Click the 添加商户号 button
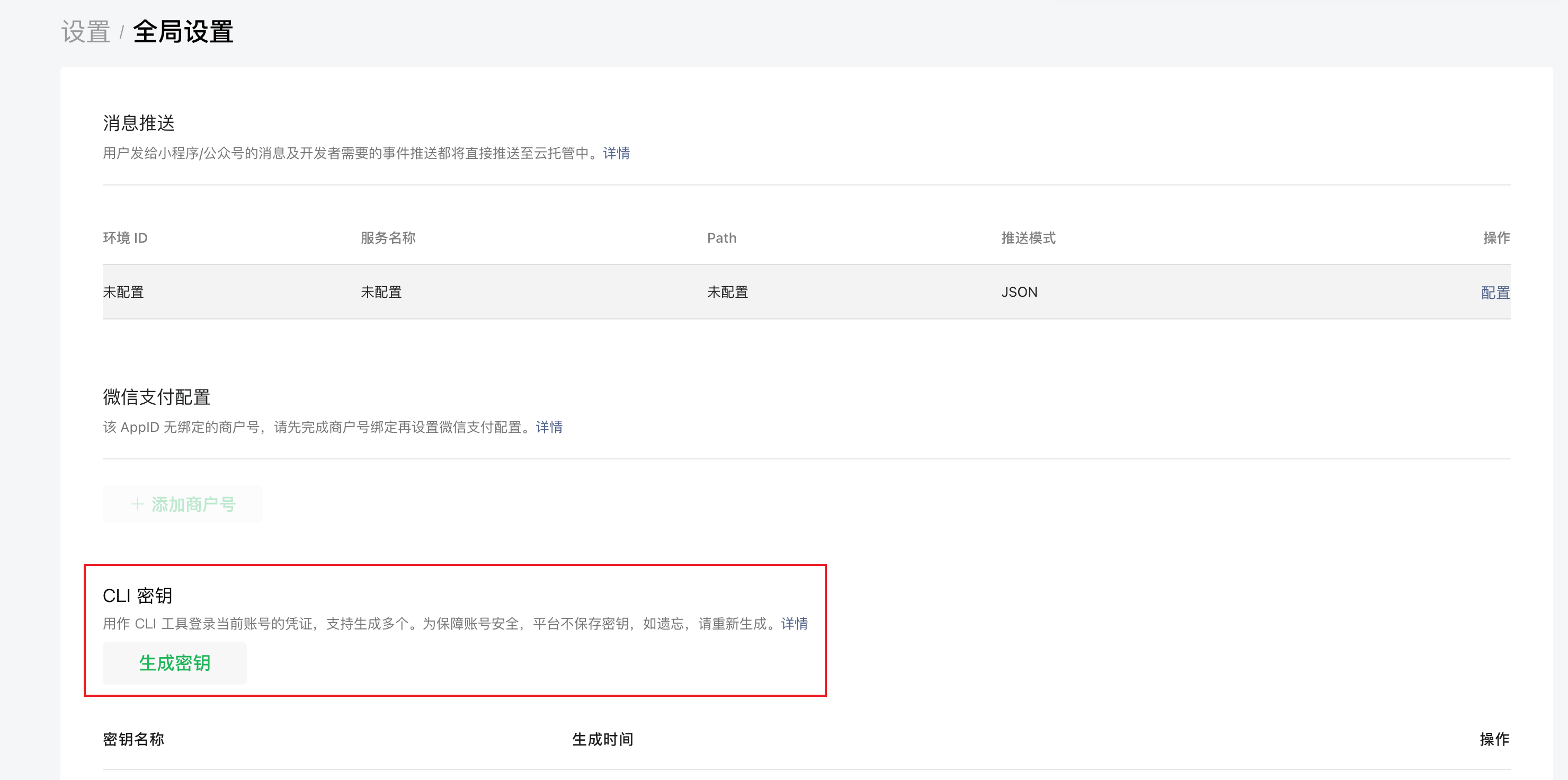This screenshot has height=780, width=1568. pos(183,503)
